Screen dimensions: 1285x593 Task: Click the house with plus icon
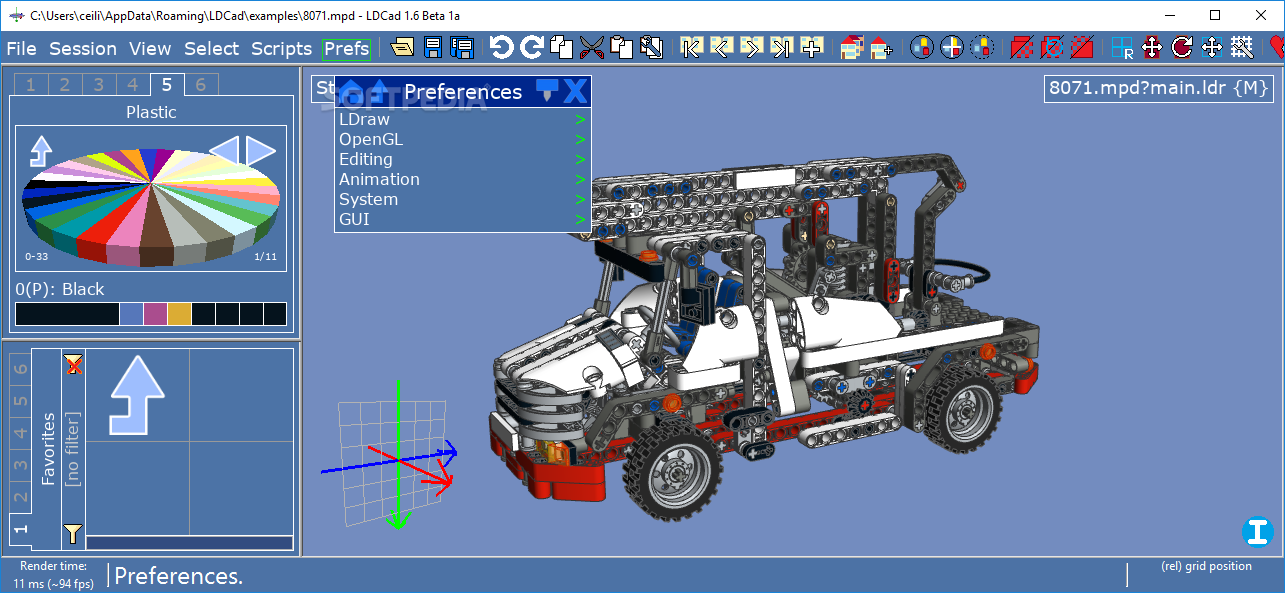pos(881,47)
